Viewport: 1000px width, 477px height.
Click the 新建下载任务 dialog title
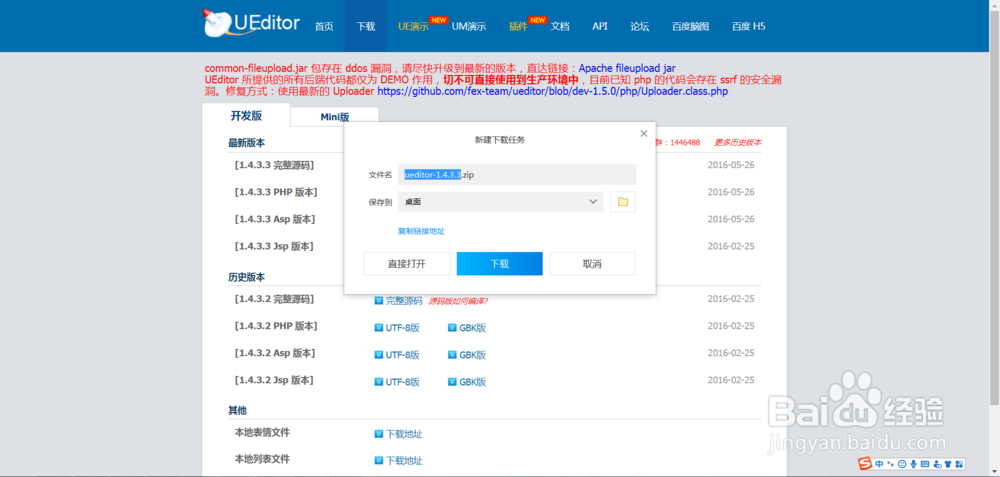pos(499,140)
